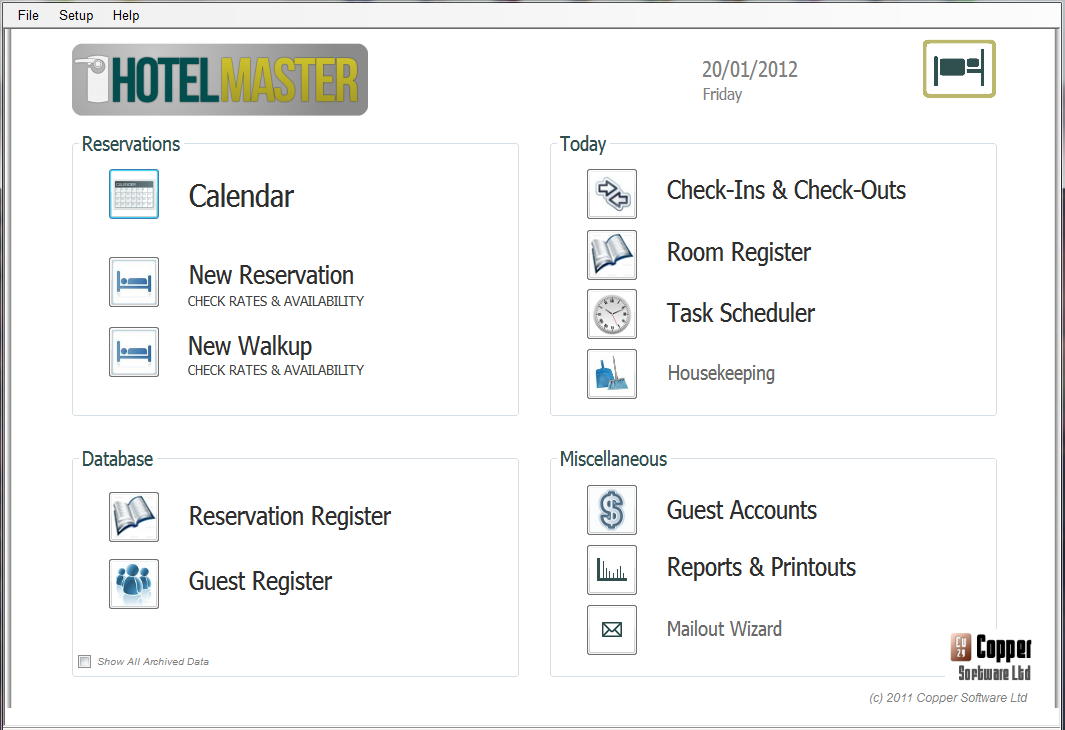Click the Show All Archived Data label

coord(153,661)
